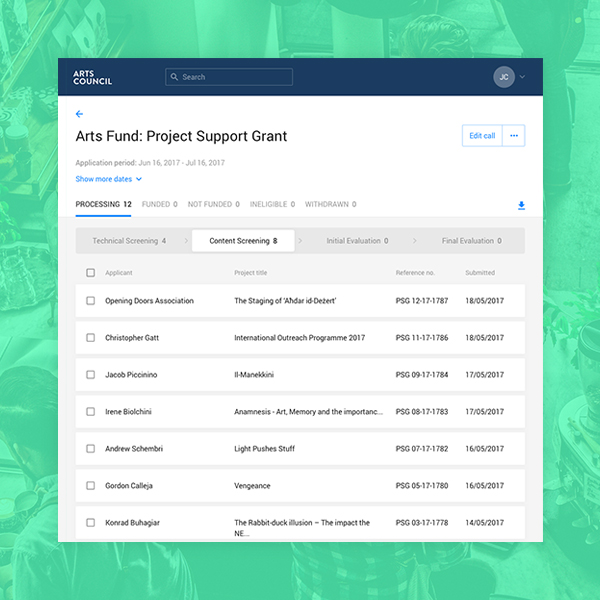Screen dimensions: 600x600
Task: Open the account dropdown arrow beside avatar
Action: click(522, 77)
